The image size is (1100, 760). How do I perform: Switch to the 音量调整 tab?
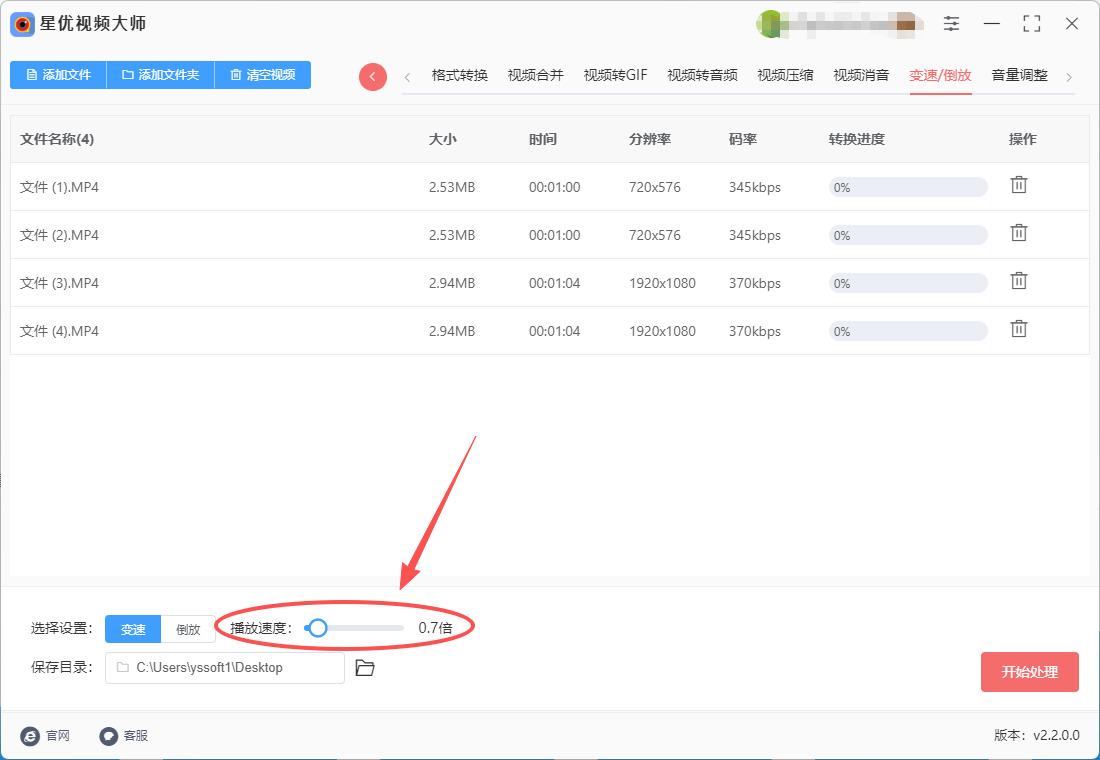[x=1019, y=75]
